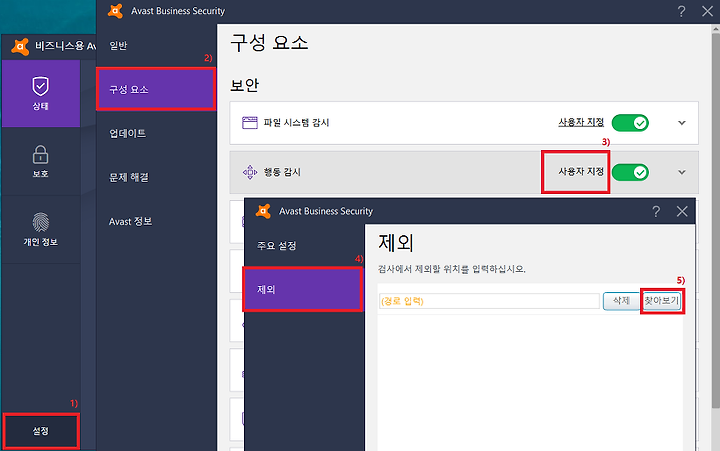Expand the 행동 감시 row chevron
The image size is (720, 451).
coord(682,172)
